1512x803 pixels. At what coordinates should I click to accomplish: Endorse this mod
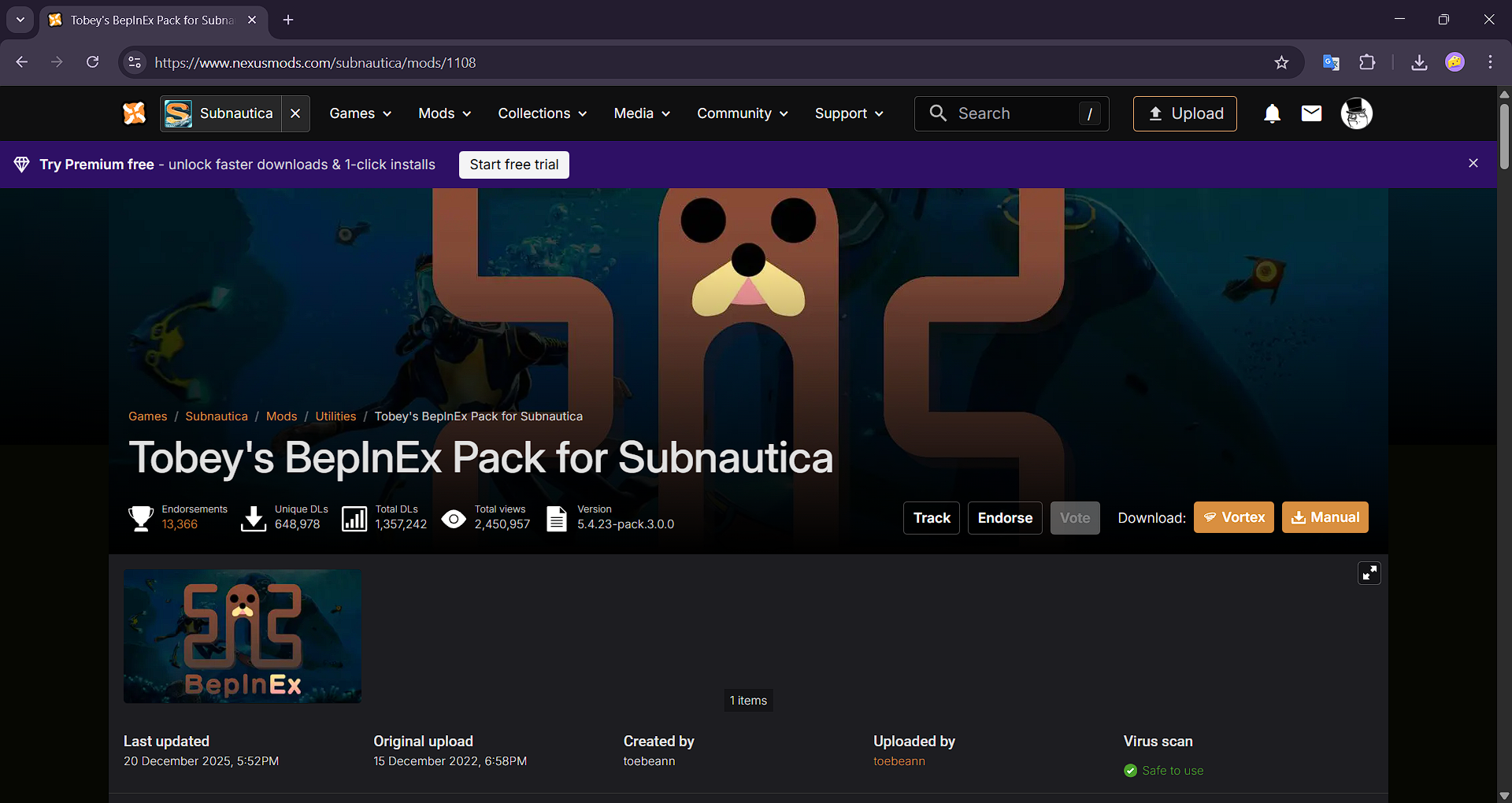click(x=1005, y=518)
